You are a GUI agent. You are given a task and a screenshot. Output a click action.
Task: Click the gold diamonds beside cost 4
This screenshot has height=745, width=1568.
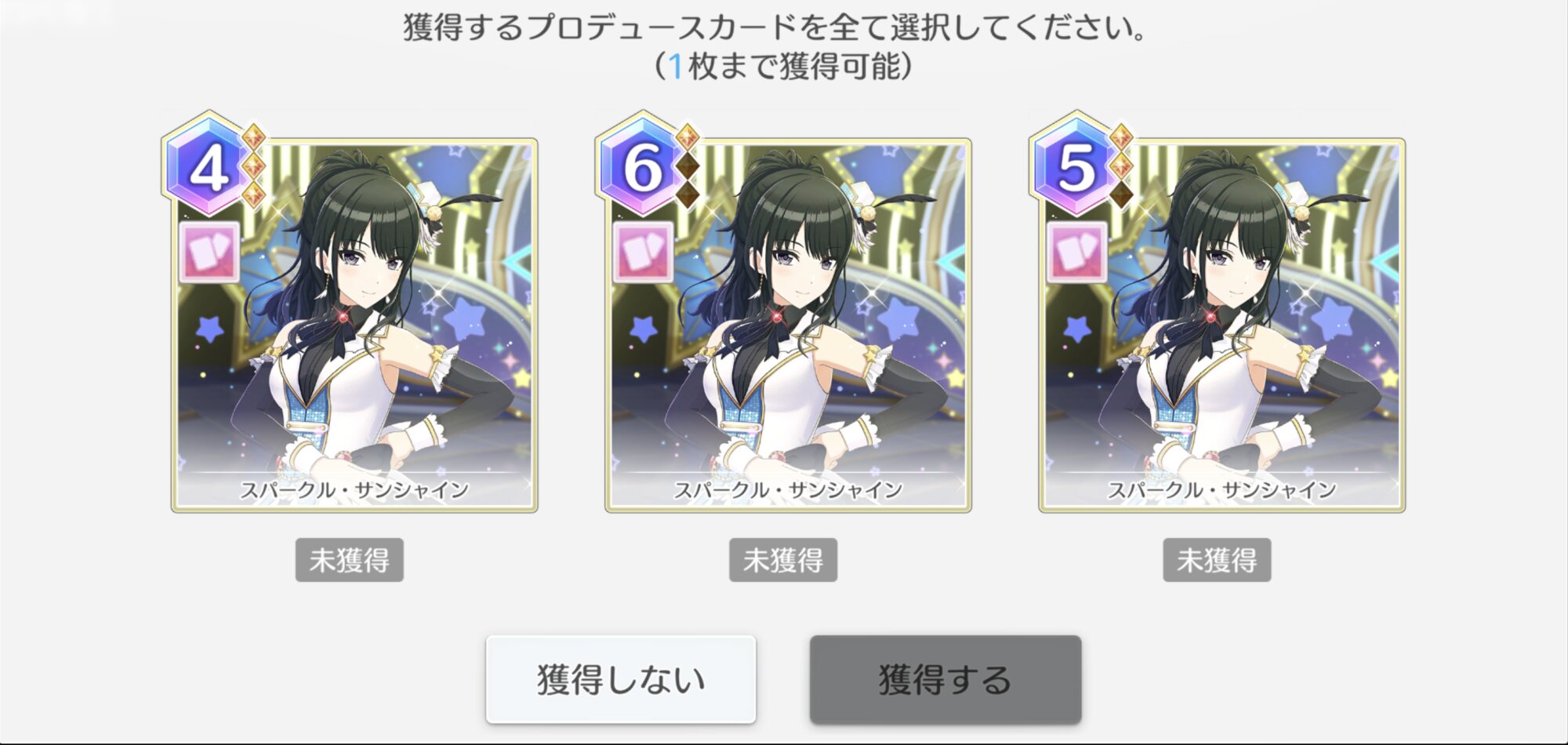pyautogui.click(x=254, y=165)
